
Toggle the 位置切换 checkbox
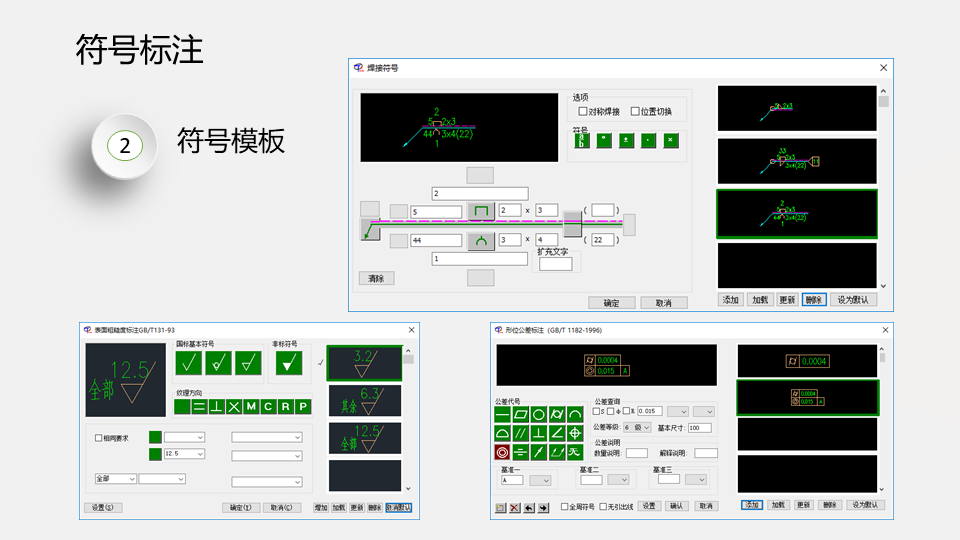coord(635,111)
